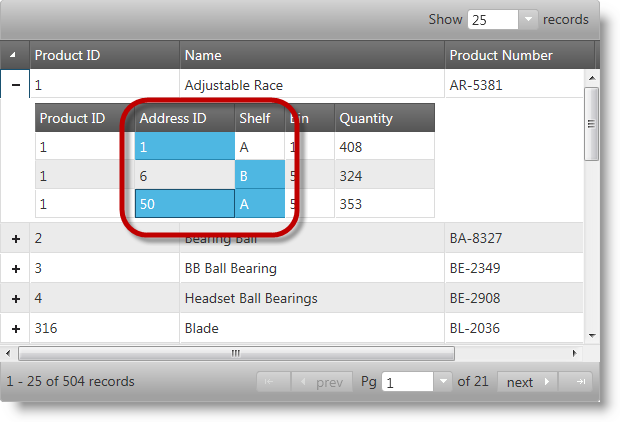This screenshot has height=422, width=620.
Task: Expand the BB Ball Bearing row
Action: pyautogui.click(x=15, y=269)
